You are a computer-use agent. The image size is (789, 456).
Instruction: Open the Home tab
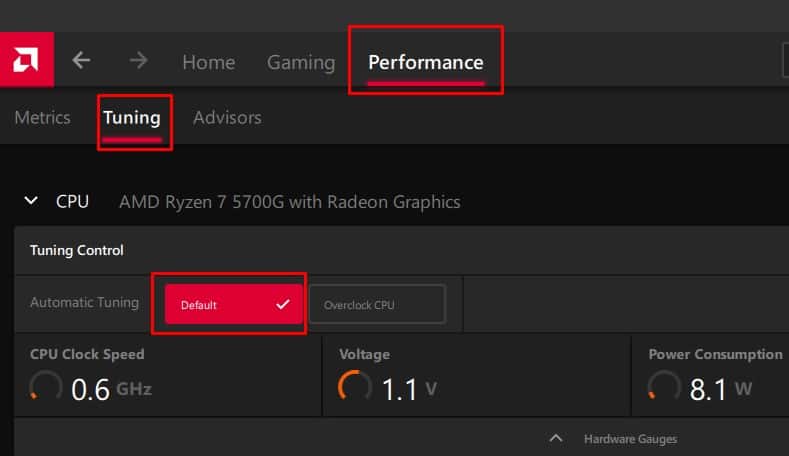208,62
